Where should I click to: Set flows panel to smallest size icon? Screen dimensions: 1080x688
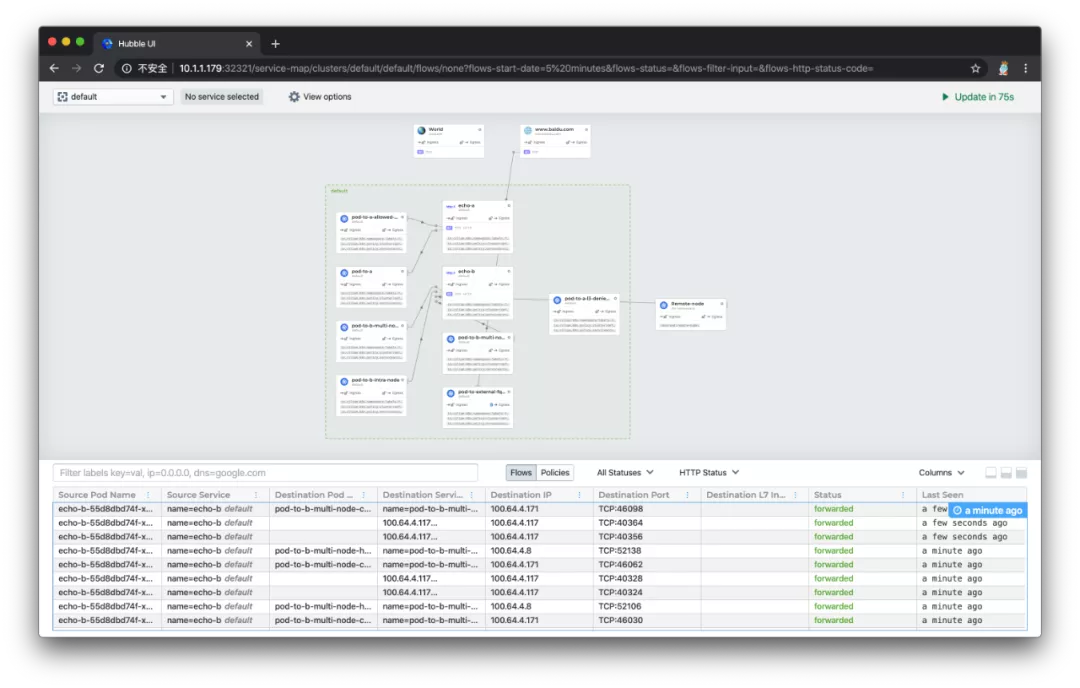(x=990, y=472)
